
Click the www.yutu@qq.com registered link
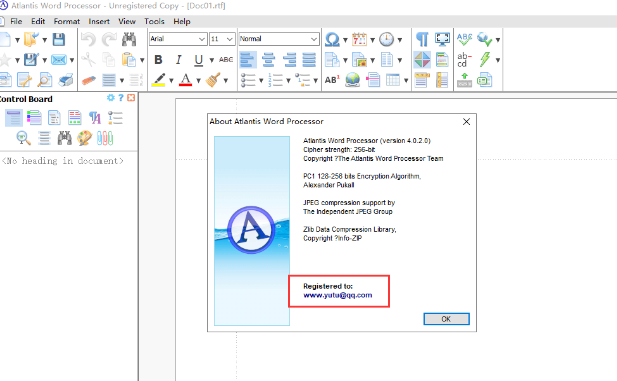coord(338,295)
